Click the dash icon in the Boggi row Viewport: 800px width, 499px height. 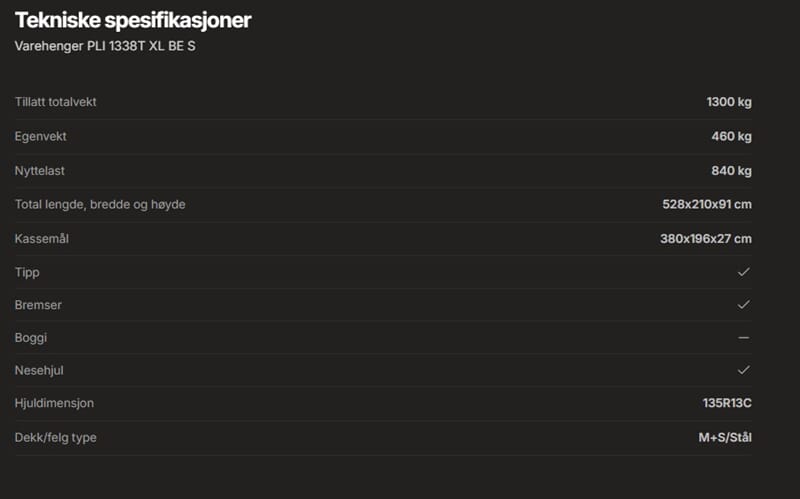click(743, 338)
